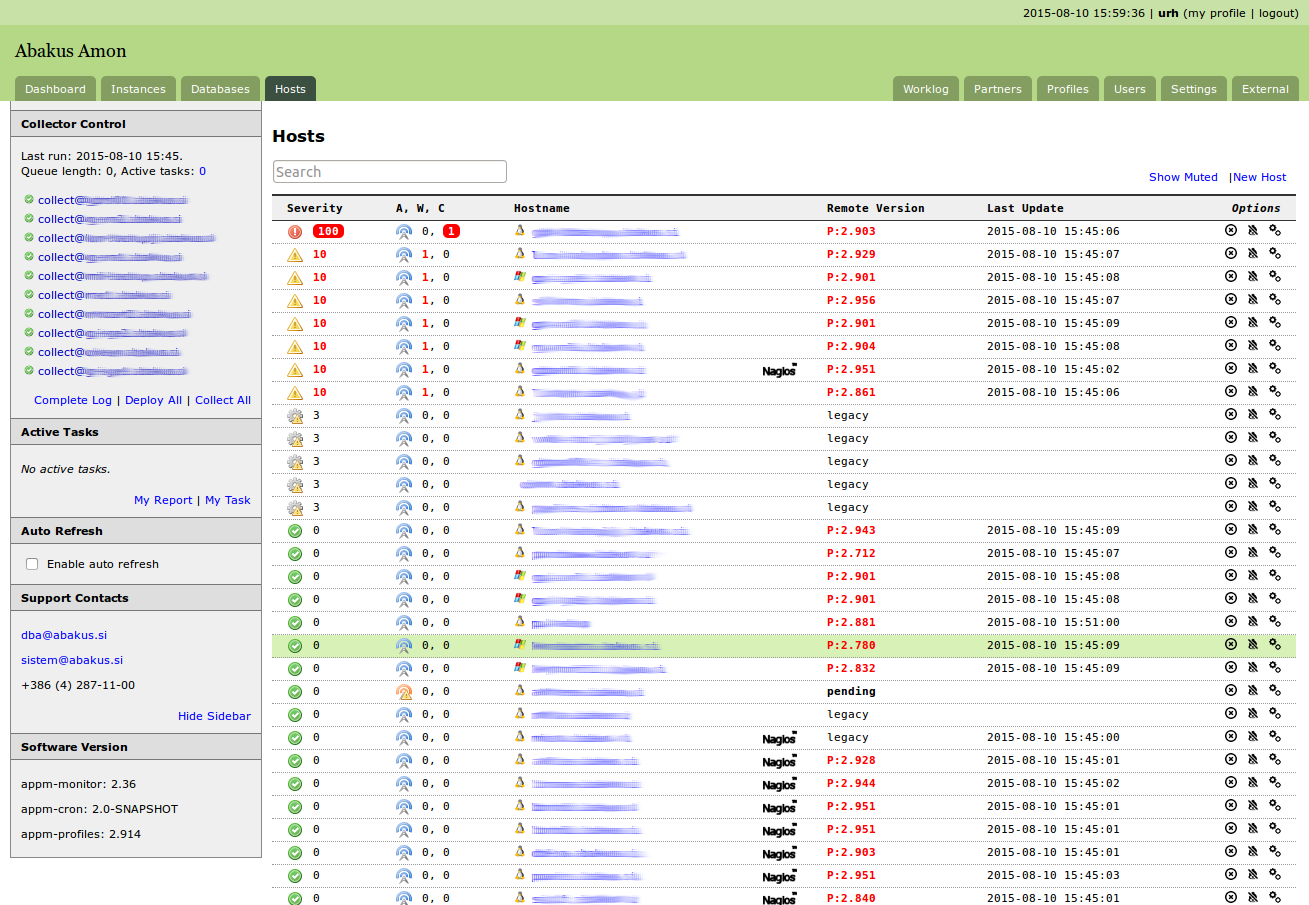The image size is (1309, 905).
Task: Open the Databases tab
Action: pyautogui.click(x=220, y=88)
